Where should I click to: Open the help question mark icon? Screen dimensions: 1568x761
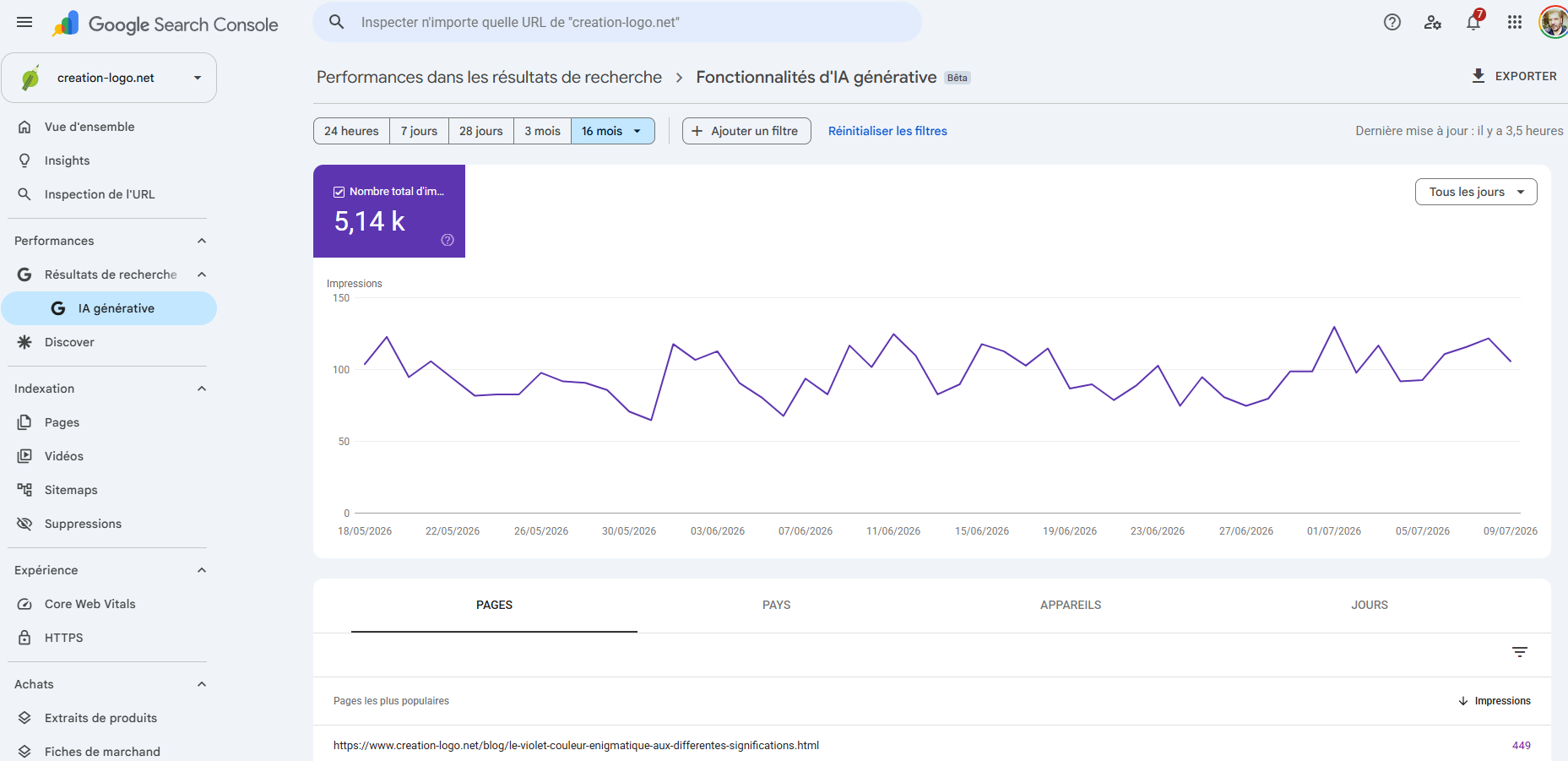[1392, 22]
